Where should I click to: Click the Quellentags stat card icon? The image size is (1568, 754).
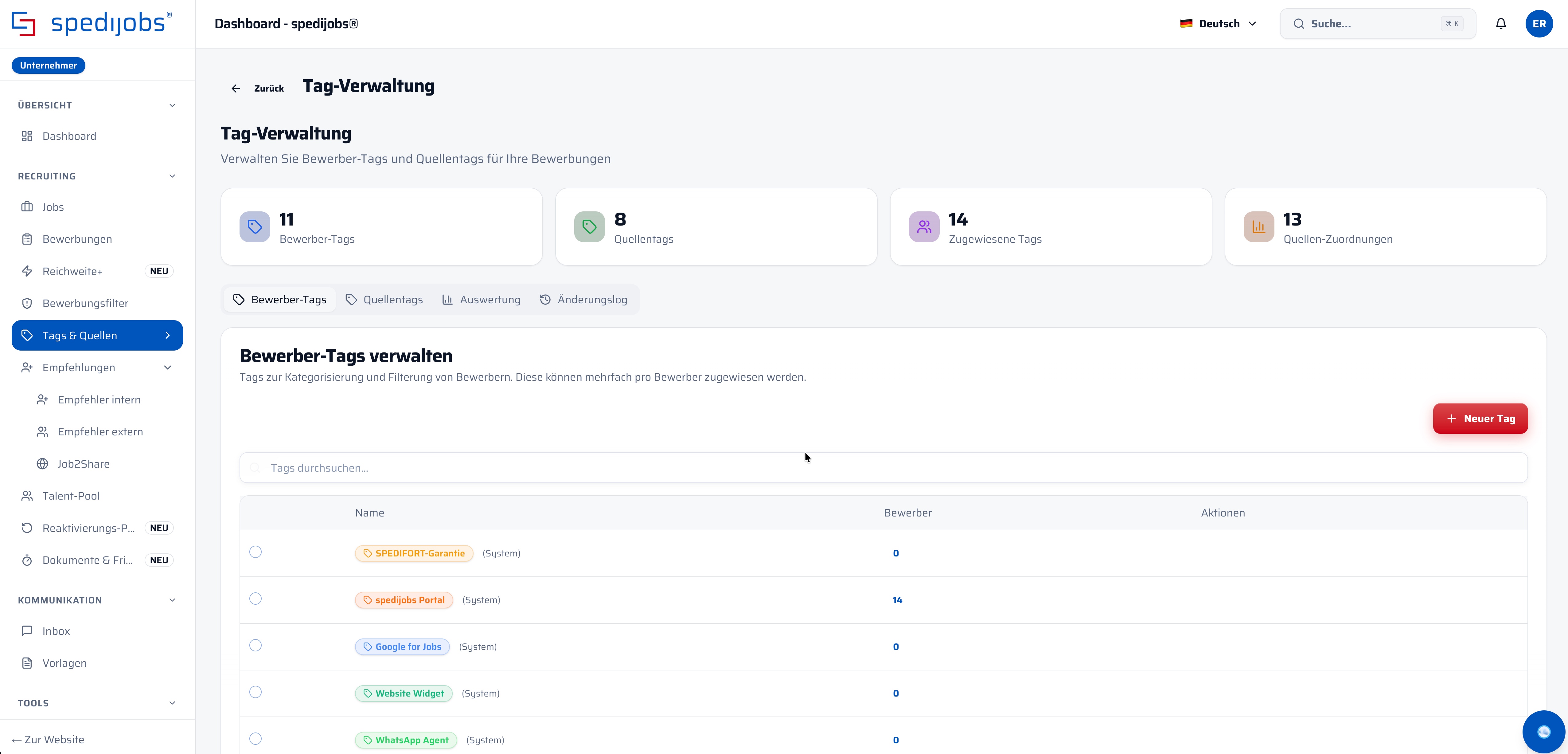(x=589, y=226)
